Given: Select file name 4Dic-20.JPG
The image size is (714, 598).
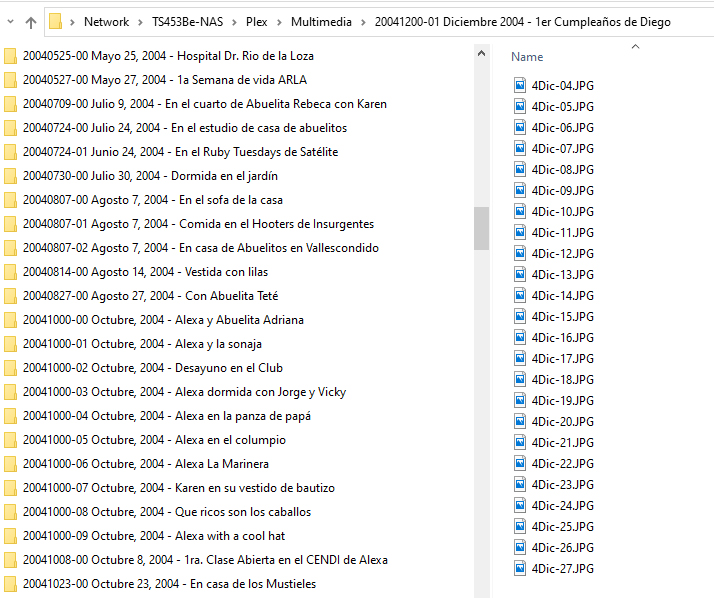Looking at the screenshot, I should [563, 422].
